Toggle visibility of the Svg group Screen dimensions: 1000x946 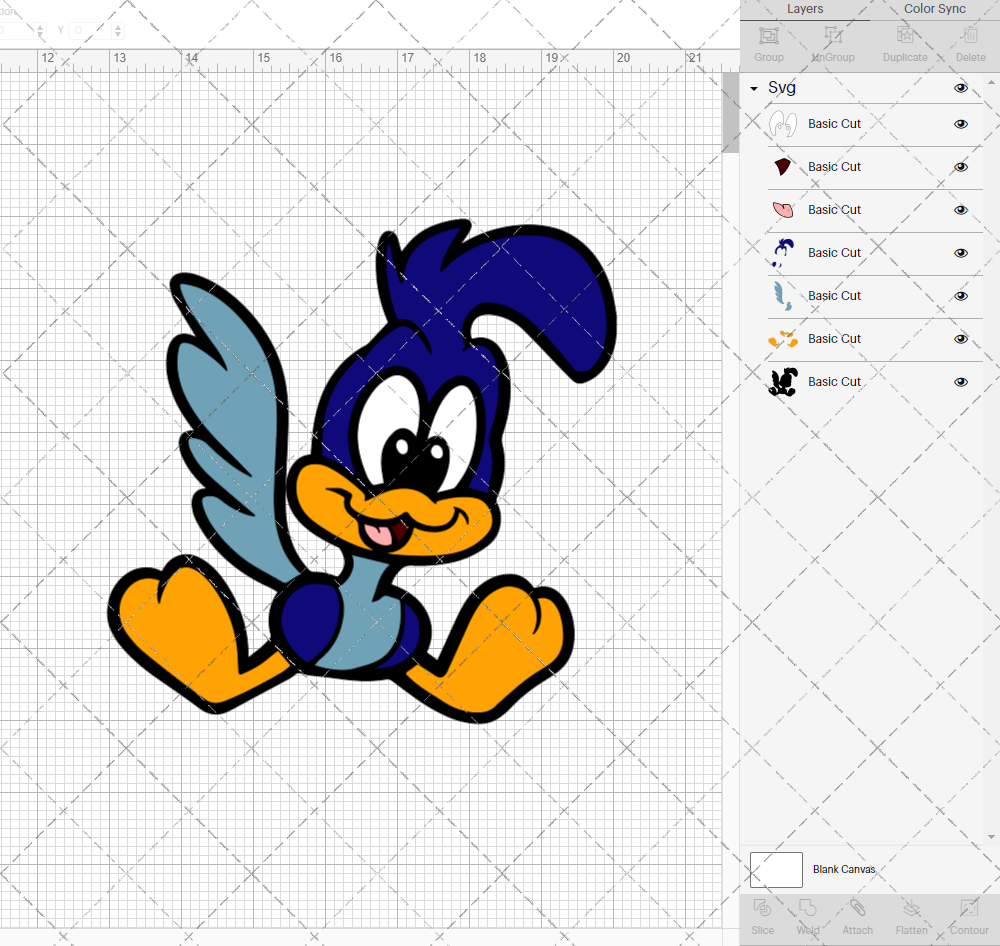(961, 88)
